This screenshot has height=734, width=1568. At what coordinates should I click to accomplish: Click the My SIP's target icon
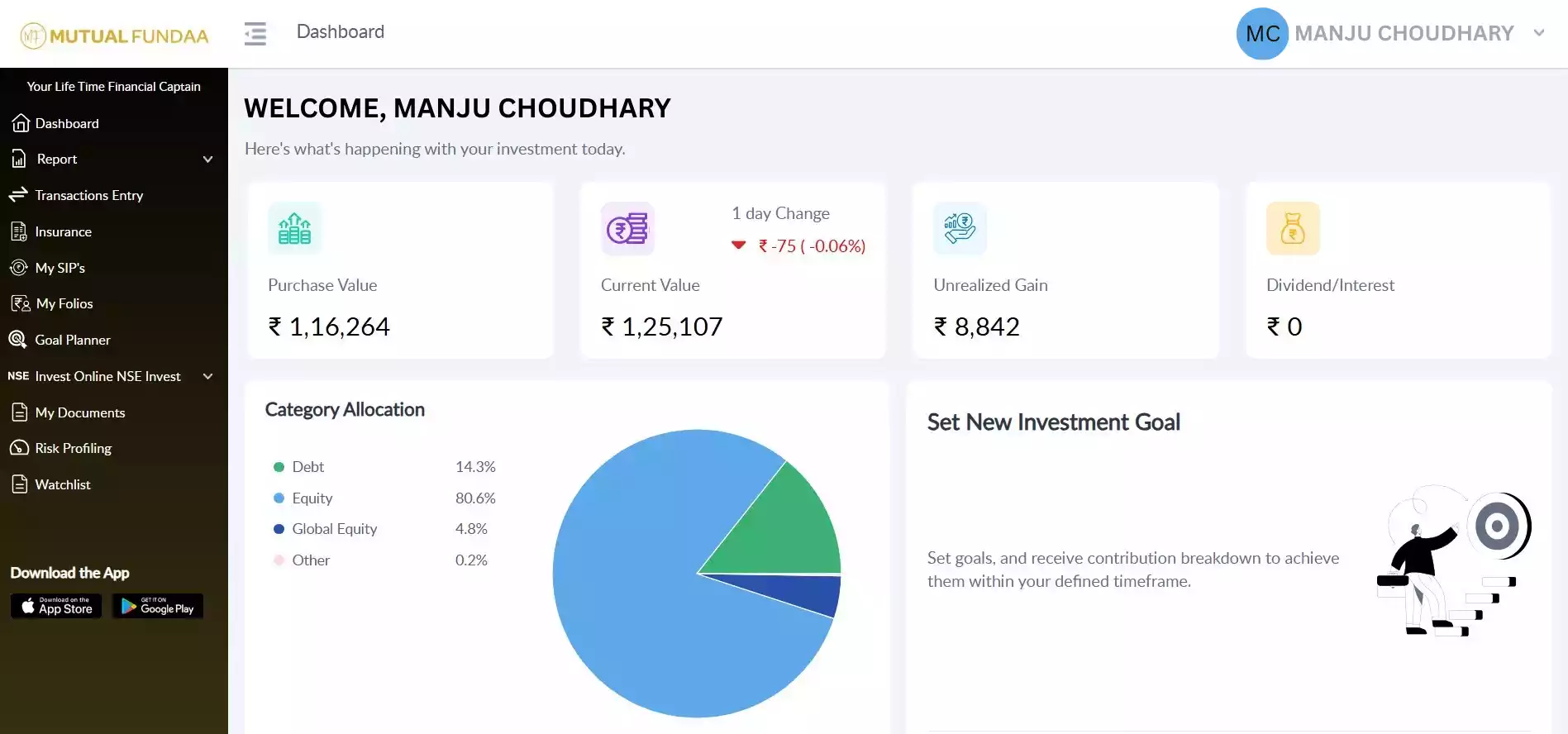18,268
